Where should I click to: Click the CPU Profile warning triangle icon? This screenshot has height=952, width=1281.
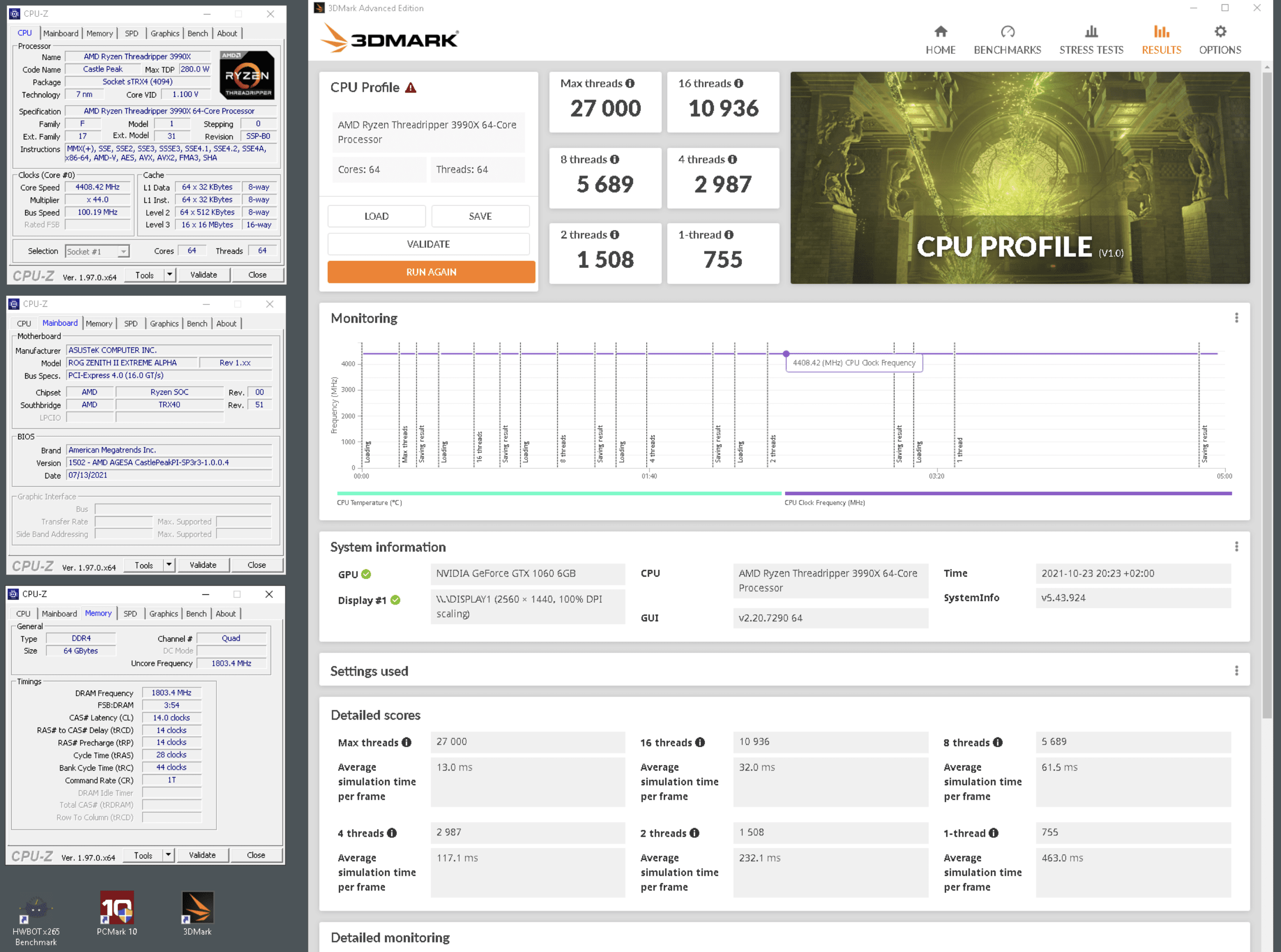pyautogui.click(x=410, y=87)
